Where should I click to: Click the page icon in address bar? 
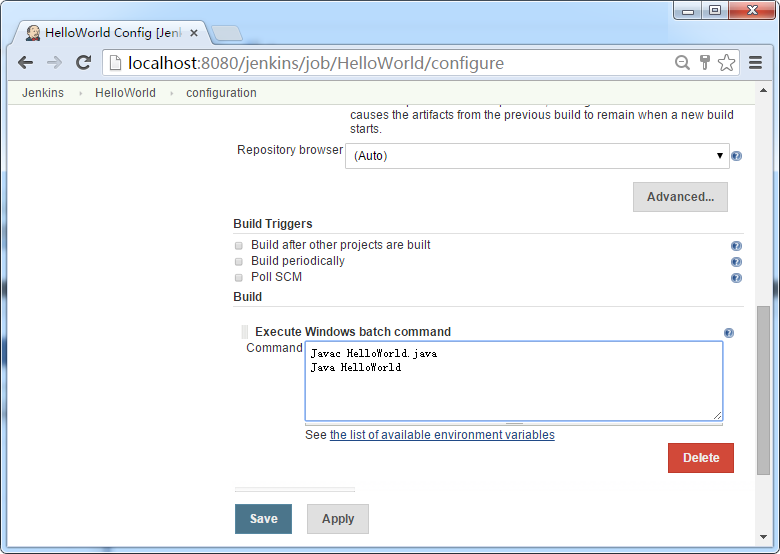tap(115, 63)
